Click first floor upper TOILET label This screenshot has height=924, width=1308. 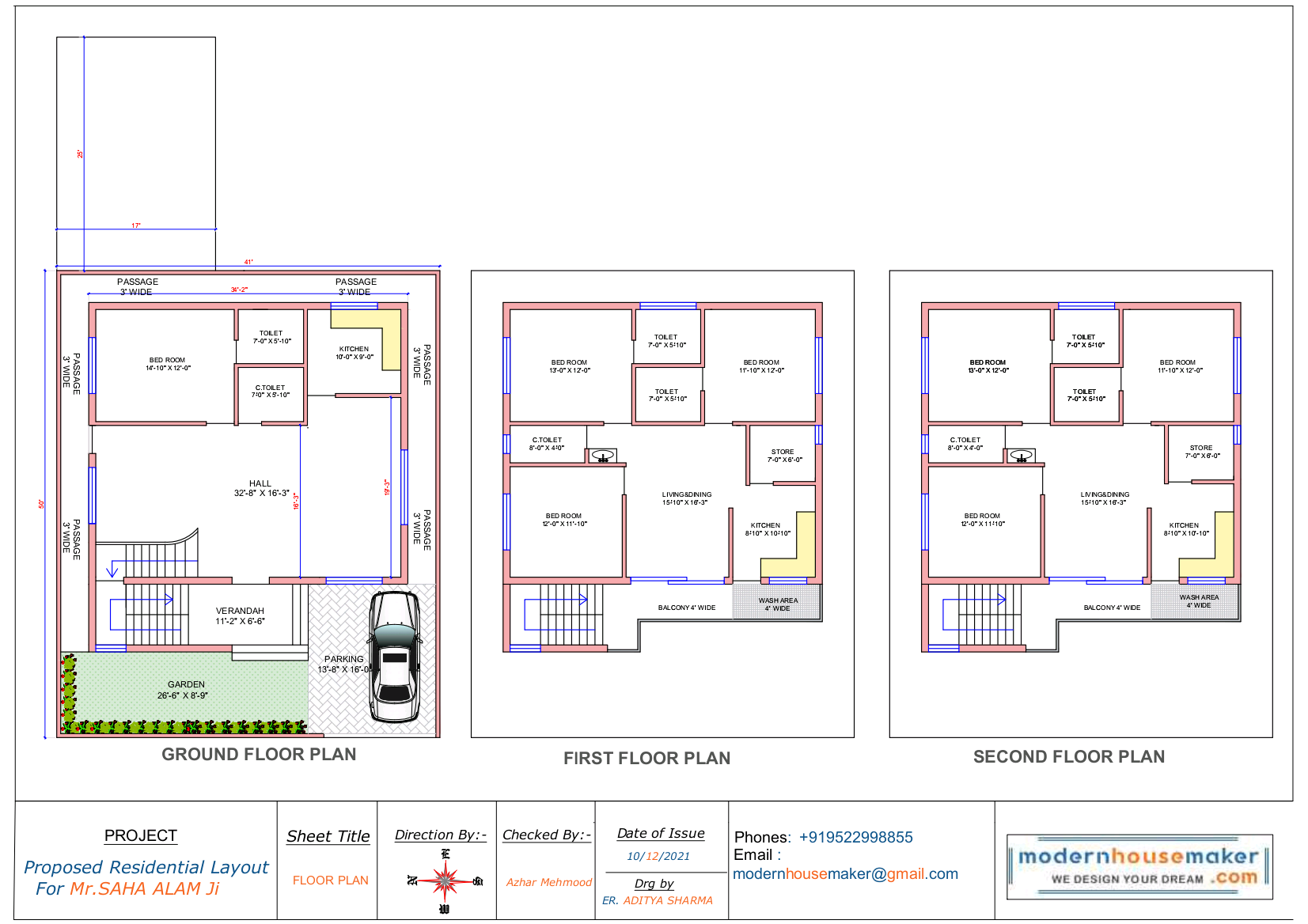click(666, 341)
